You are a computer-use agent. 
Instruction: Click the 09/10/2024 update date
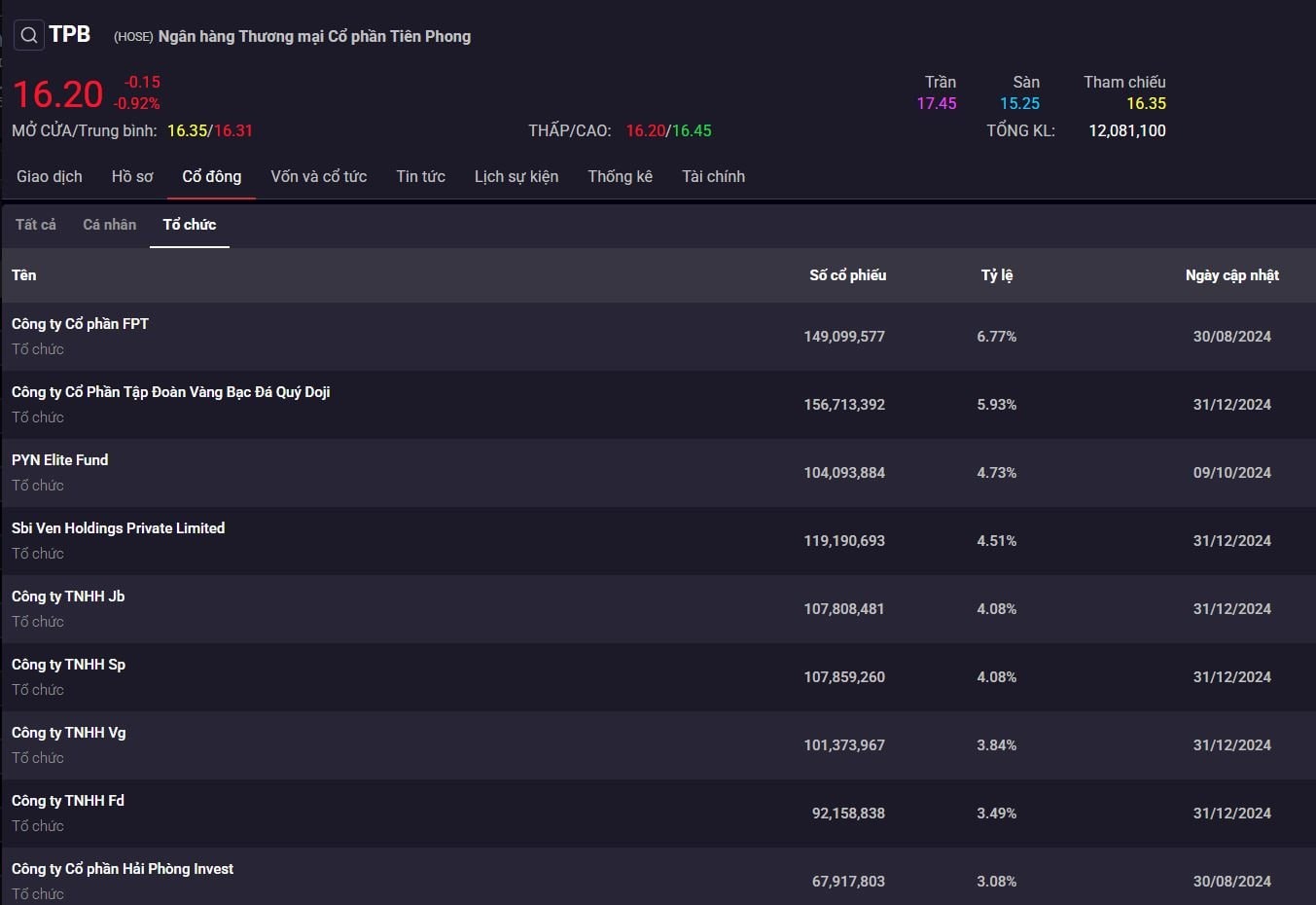1232,473
